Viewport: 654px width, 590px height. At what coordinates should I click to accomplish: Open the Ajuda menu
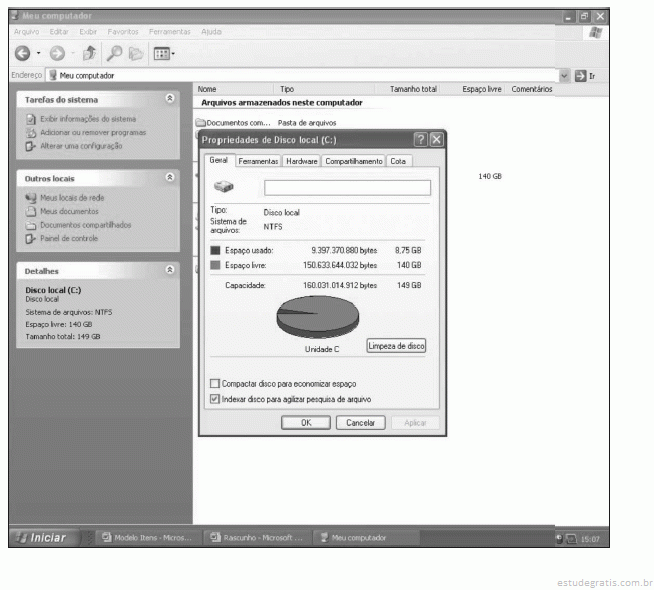(x=211, y=32)
